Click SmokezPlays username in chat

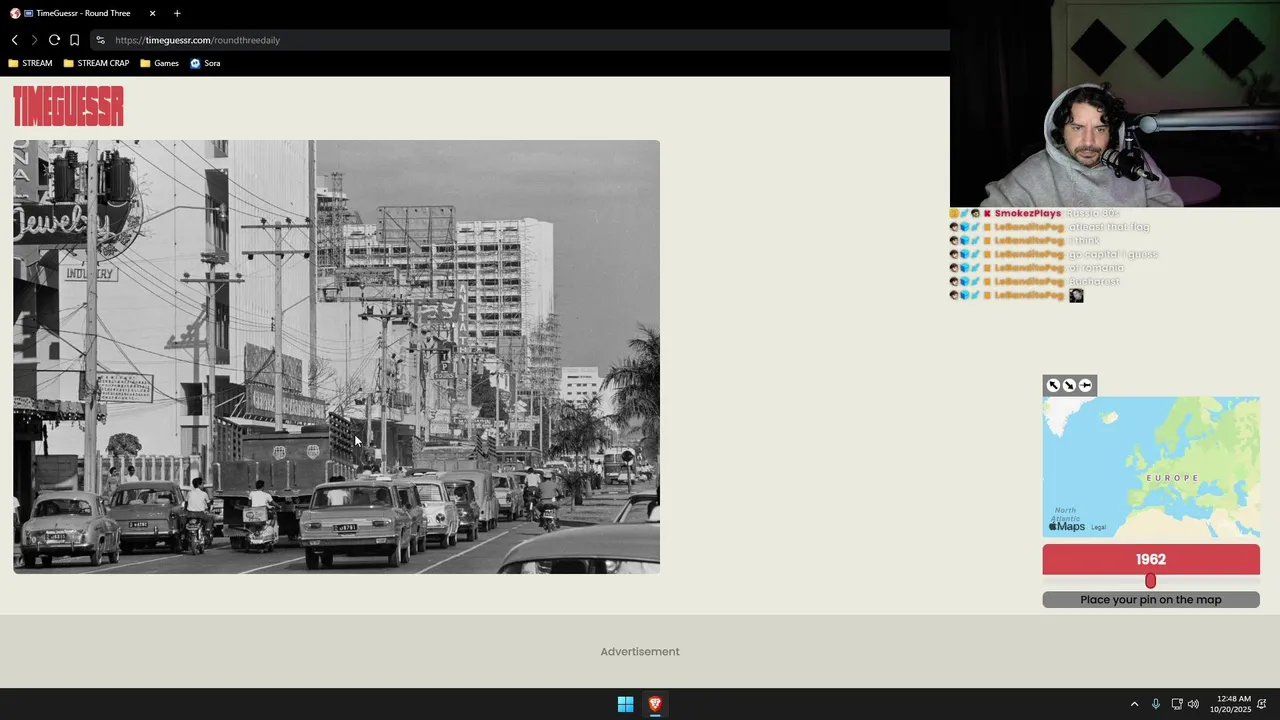tap(1027, 213)
